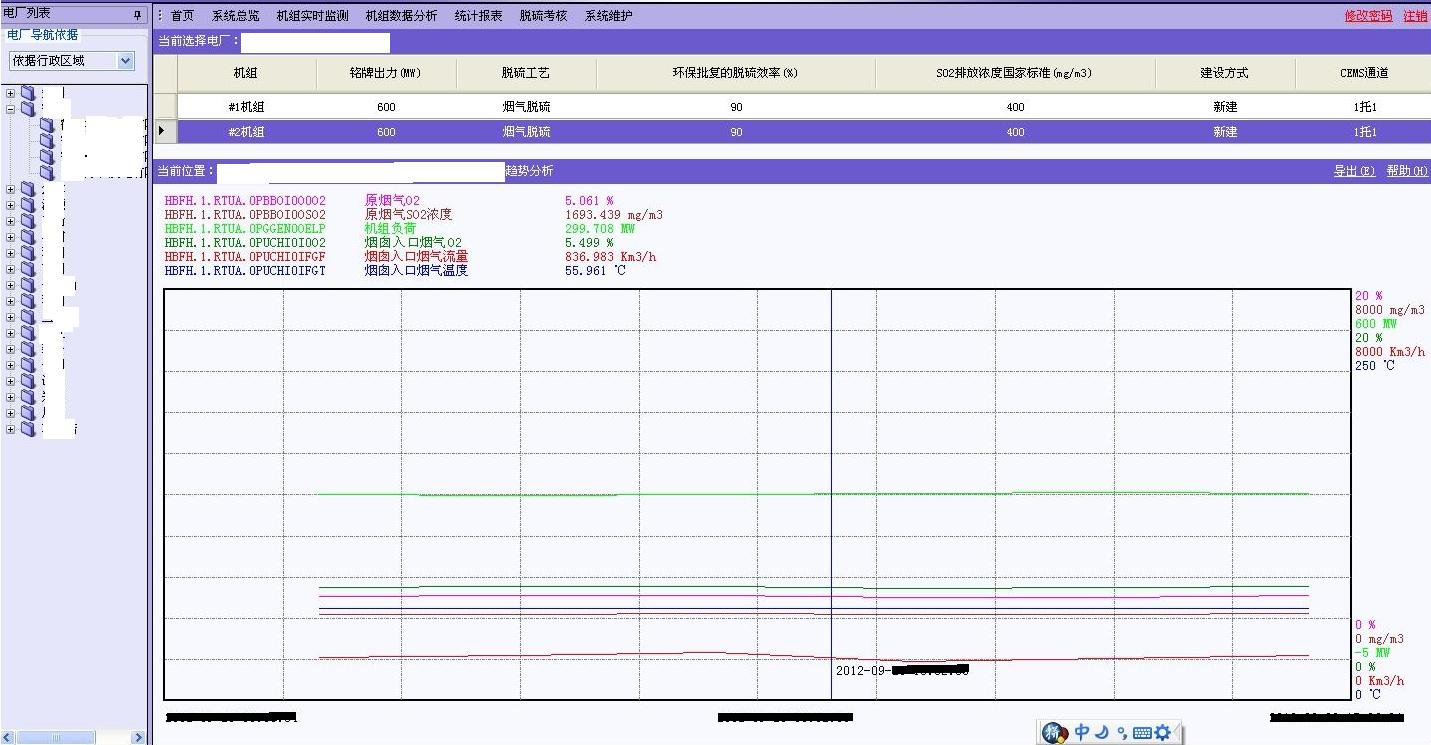Open the 系统总览 menu
The width and height of the screenshot is (1431, 745).
point(235,16)
